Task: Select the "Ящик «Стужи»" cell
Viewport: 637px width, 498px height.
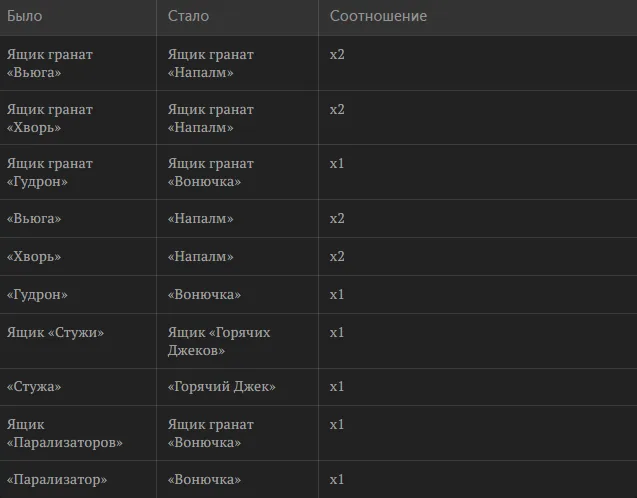Action: coord(55,333)
